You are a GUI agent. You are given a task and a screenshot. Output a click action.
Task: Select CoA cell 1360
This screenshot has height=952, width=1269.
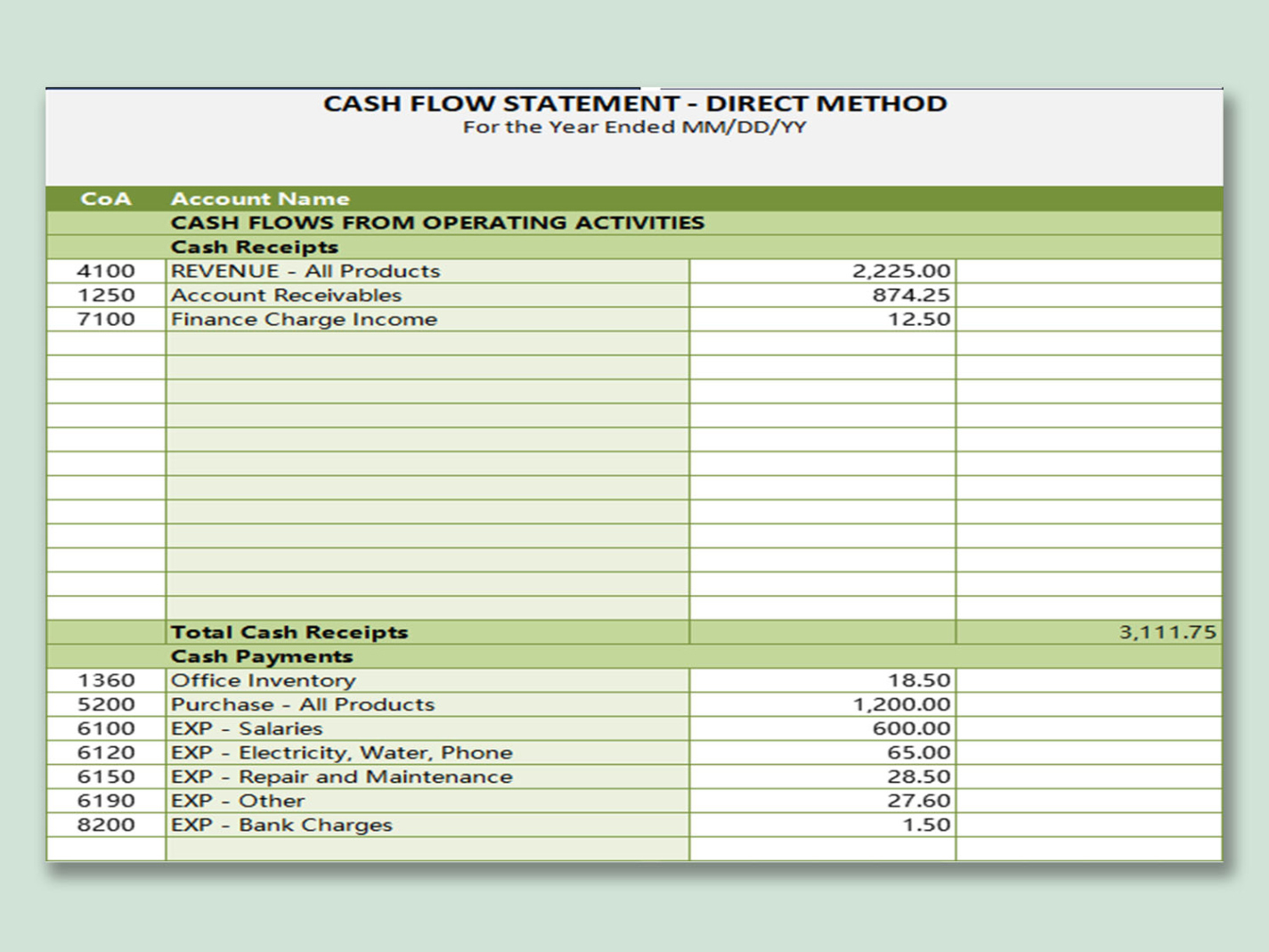click(106, 680)
